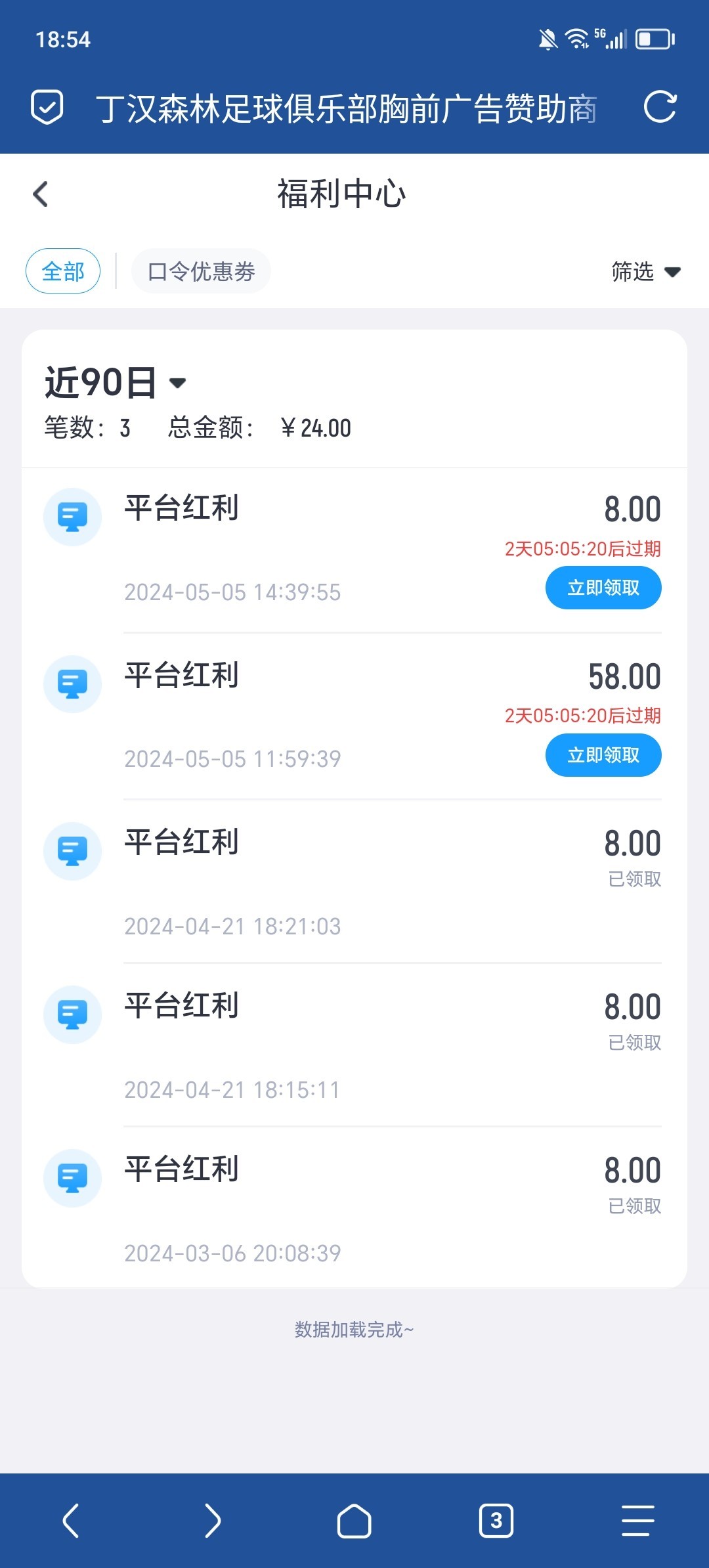Go back using the 福利中心 back arrow
The height and width of the screenshot is (1568, 709).
click(x=41, y=194)
